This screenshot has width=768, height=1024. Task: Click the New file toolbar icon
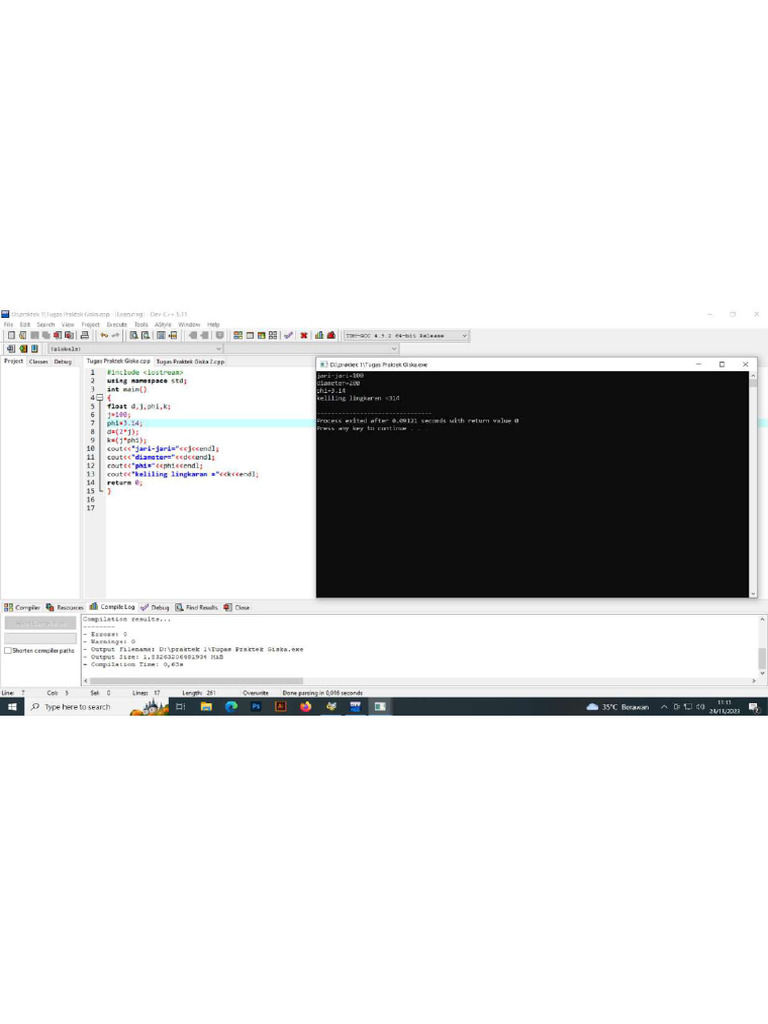click(11, 335)
